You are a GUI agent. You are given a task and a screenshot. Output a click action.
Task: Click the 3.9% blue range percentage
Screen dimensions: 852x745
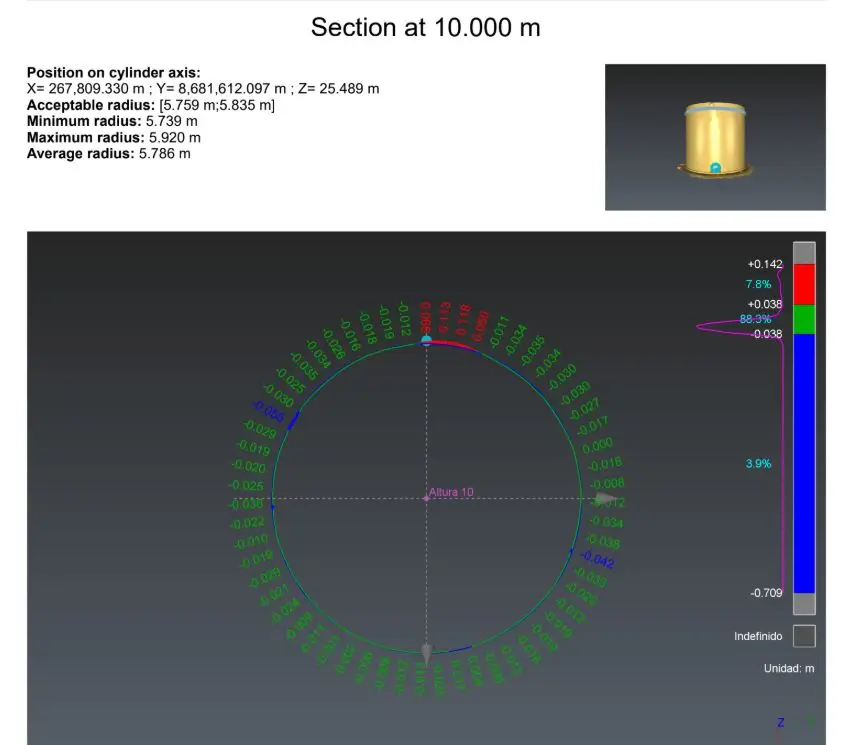tap(758, 463)
